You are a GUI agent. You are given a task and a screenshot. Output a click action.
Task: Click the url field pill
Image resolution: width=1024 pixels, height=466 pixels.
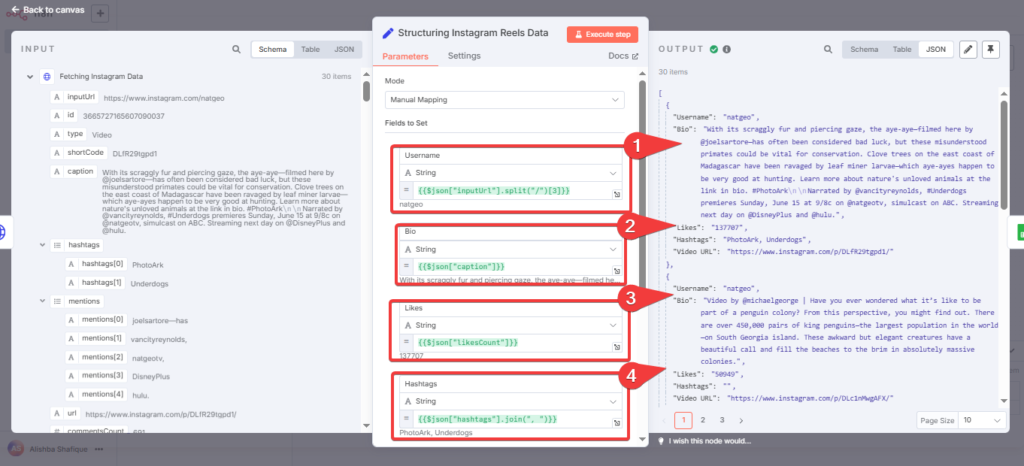(x=65, y=413)
